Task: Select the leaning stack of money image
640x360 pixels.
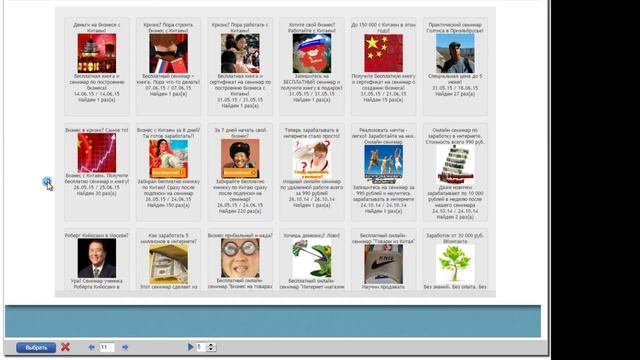Action: click(455, 164)
